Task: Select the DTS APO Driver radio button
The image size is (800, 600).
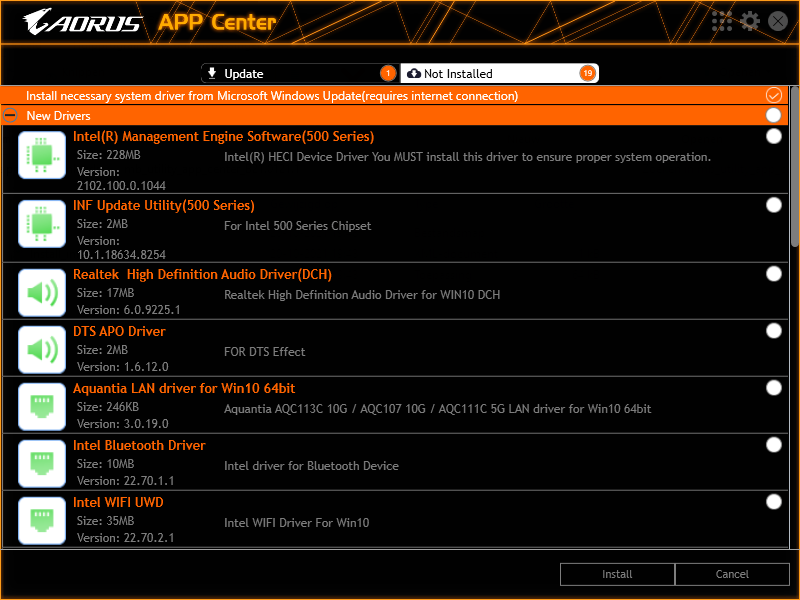Action: 773,331
